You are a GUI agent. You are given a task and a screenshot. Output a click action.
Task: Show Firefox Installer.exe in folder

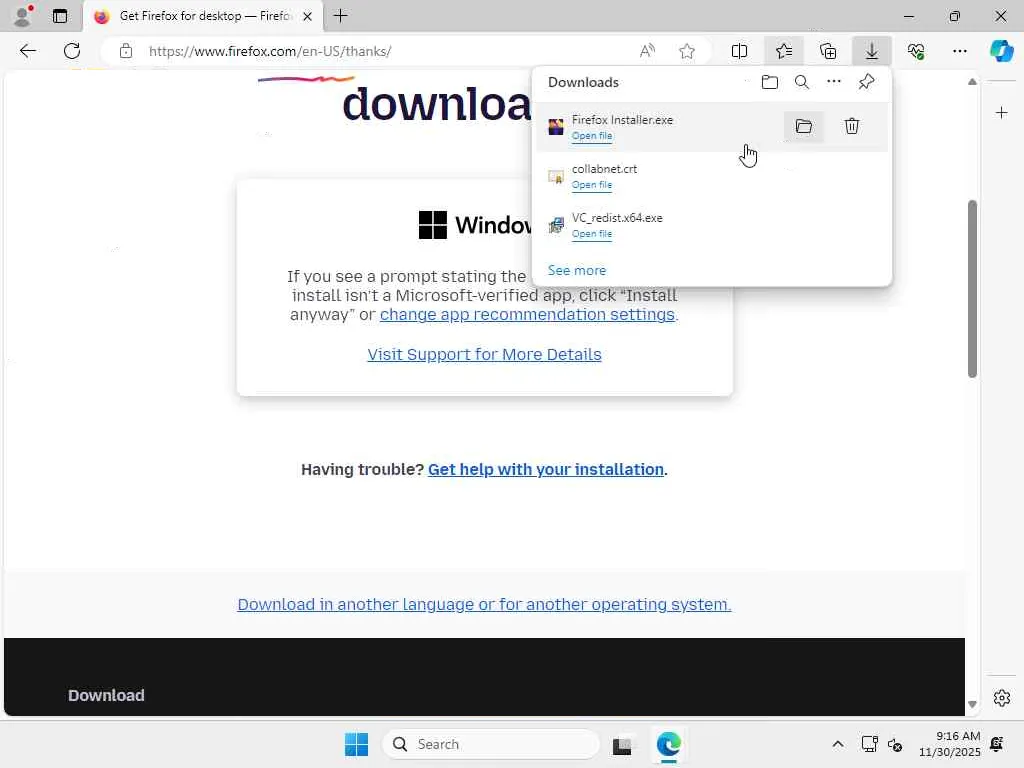pyautogui.click(x=804, y=126)
